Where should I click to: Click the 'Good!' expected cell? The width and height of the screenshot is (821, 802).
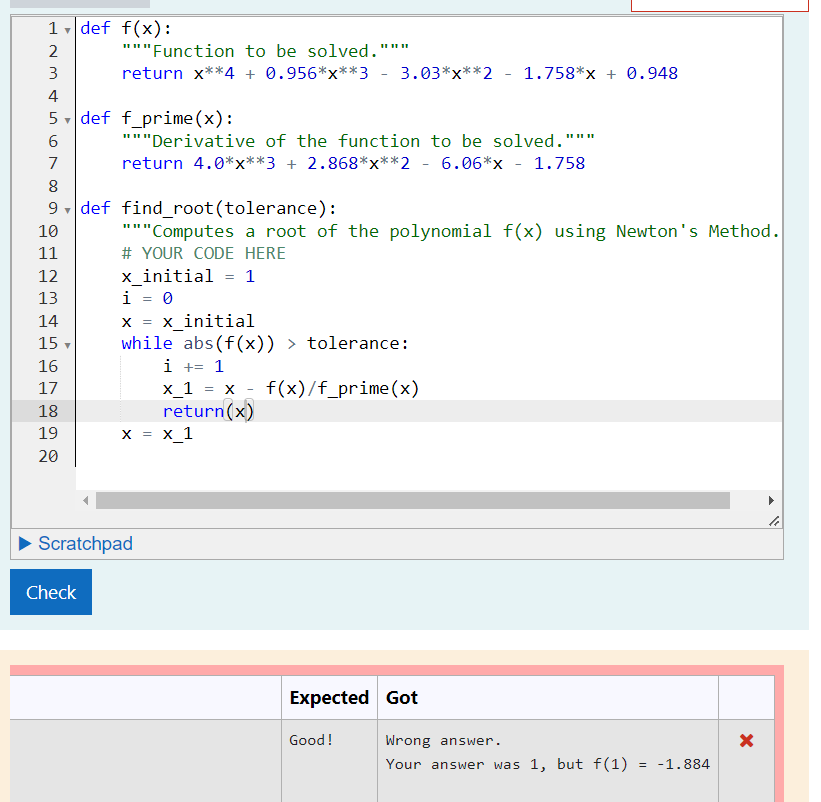(311, 740)
